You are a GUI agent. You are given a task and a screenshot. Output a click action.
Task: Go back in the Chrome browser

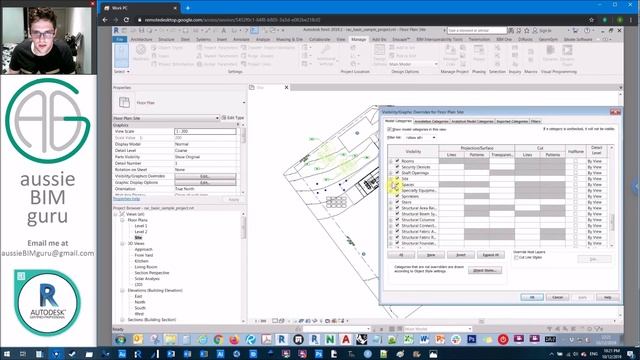coord(105,20)
